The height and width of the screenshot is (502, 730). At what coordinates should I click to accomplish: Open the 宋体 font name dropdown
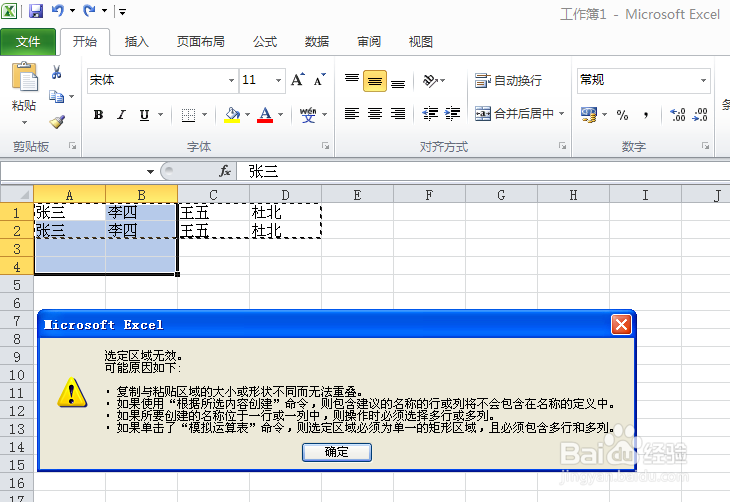coord(231,80)
